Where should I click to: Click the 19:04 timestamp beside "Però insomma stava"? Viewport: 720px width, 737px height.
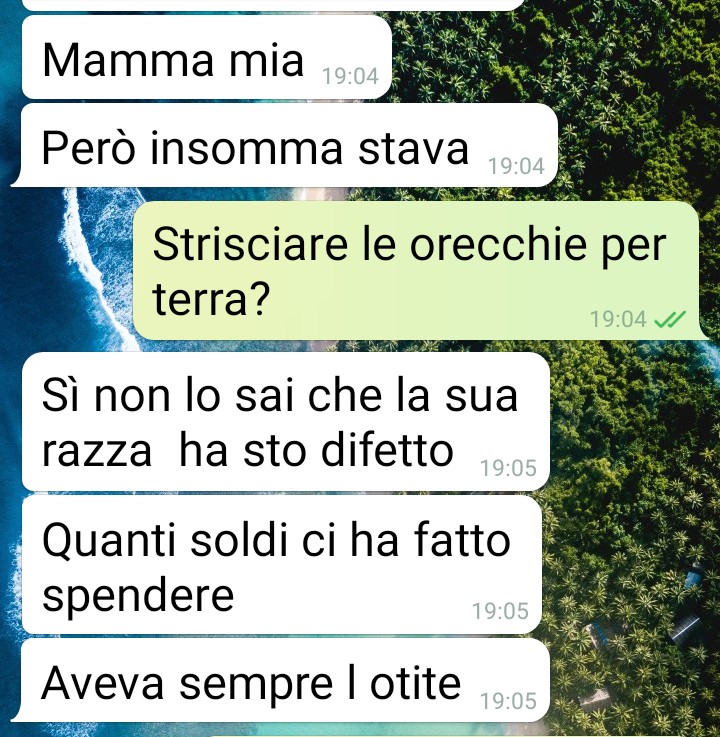(516, 166)
